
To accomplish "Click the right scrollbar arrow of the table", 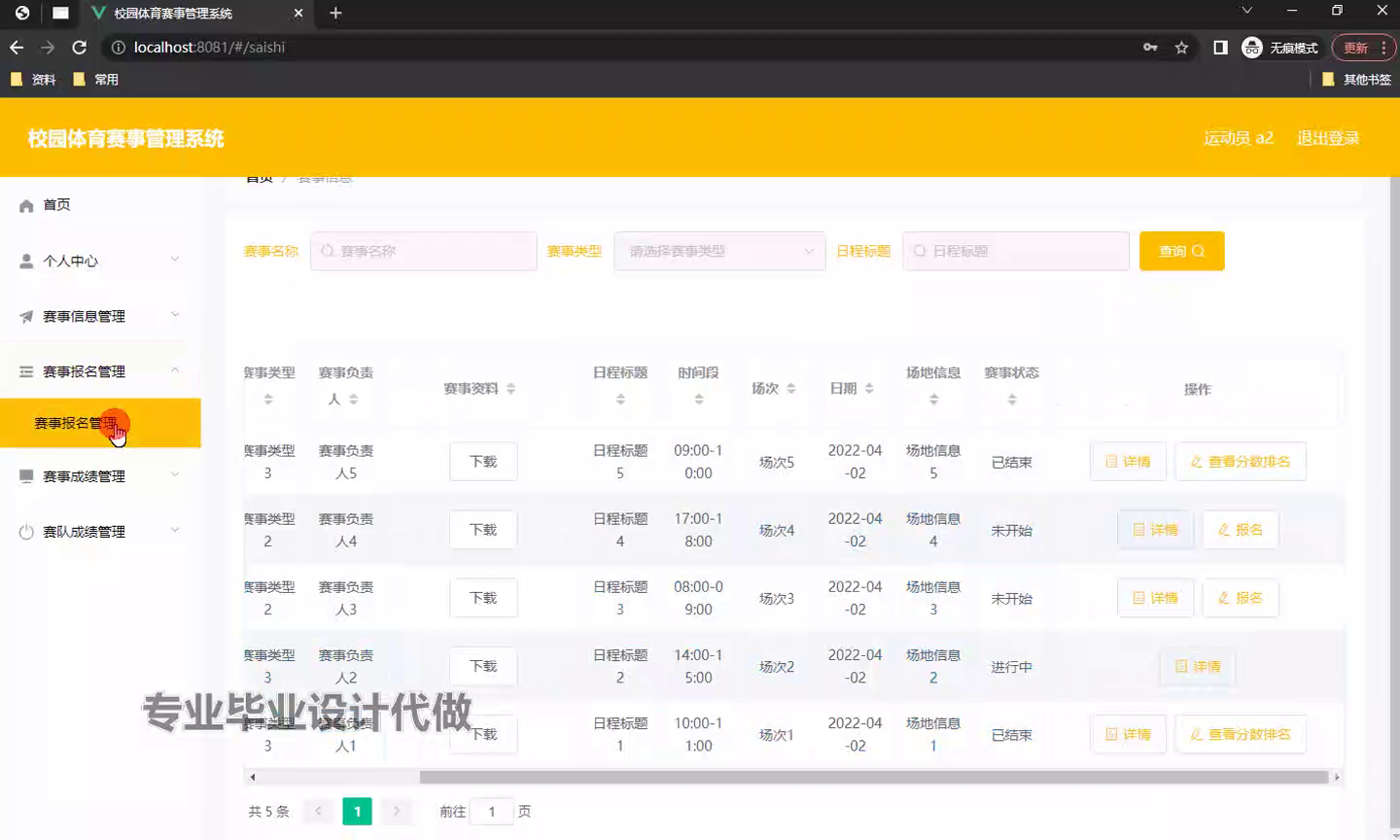I will (x=1337, y=777).
